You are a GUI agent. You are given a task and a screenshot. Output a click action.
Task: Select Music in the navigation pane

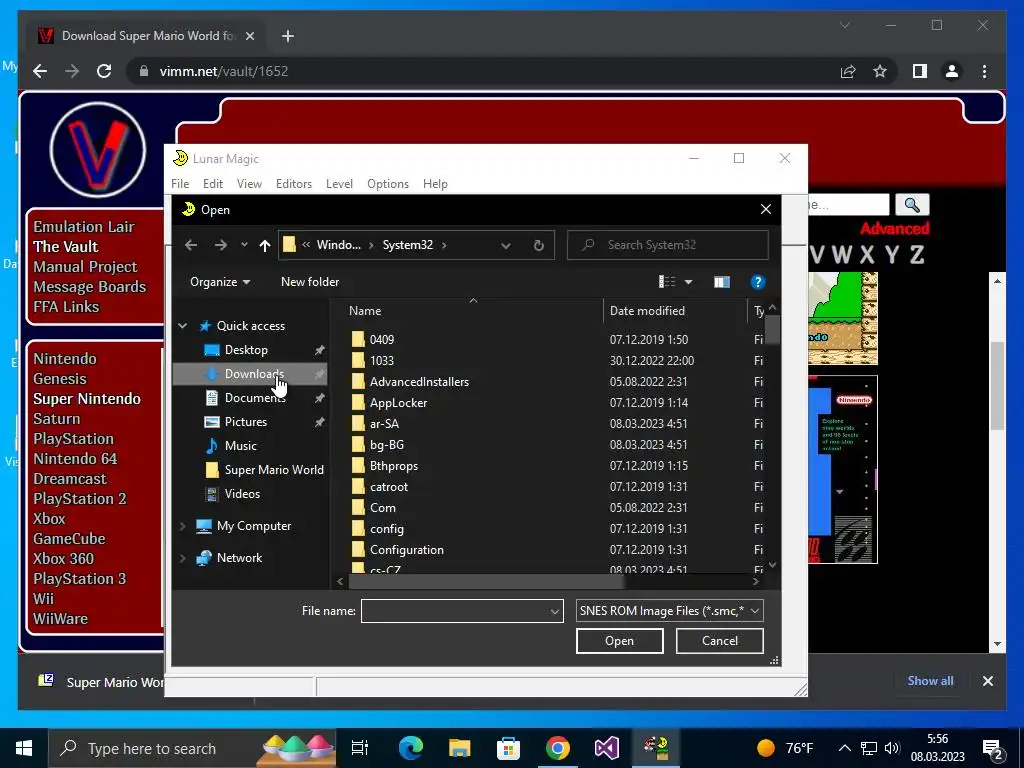pyautogui.click(x=240, y=445)
